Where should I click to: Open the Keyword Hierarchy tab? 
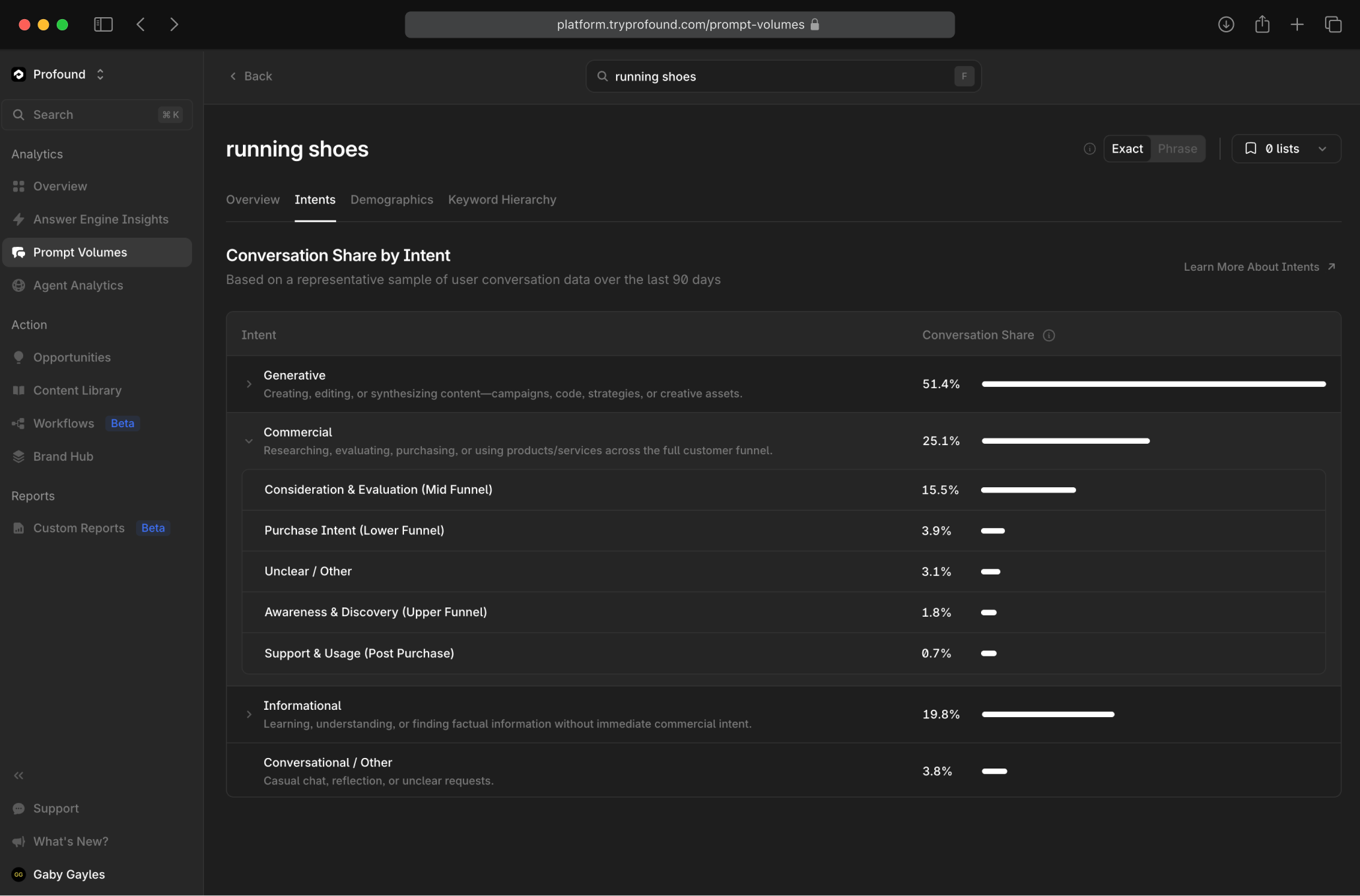[x=502, y=199]
